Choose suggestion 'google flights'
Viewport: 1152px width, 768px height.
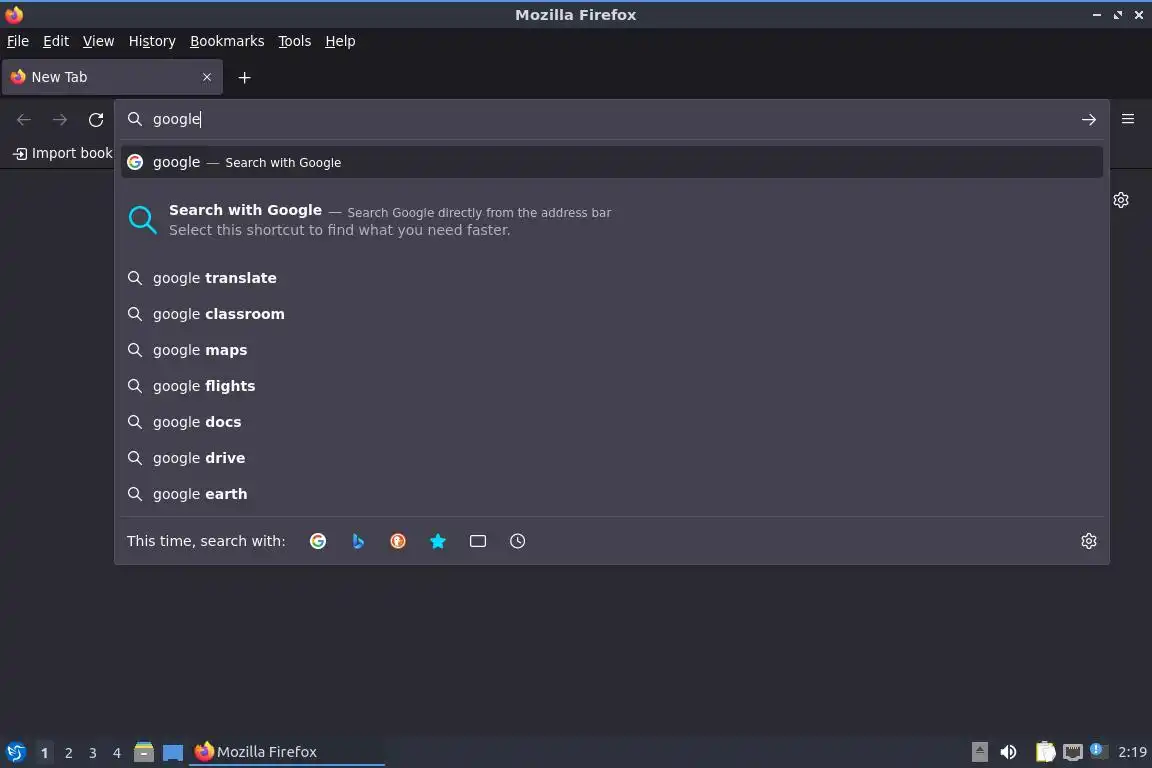[x=612, y=386]
